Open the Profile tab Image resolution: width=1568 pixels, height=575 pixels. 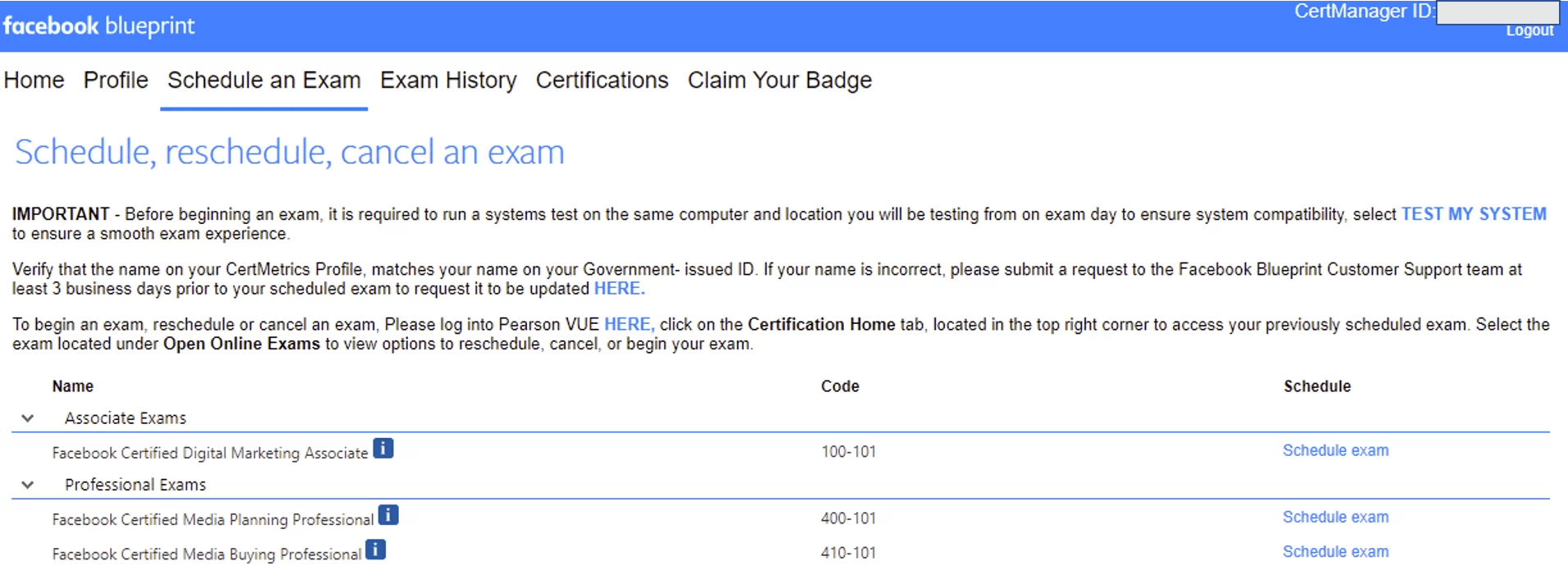point(116,80)
